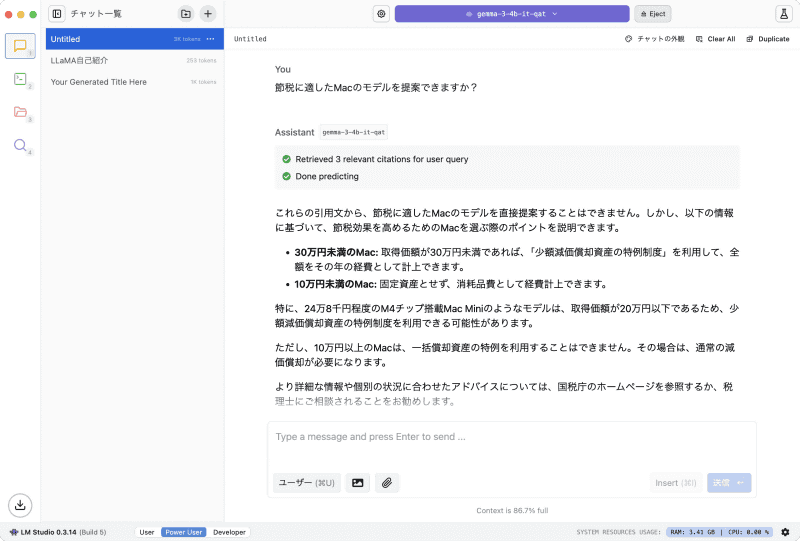Open Your Generated Title Here chat

(135, 82)
